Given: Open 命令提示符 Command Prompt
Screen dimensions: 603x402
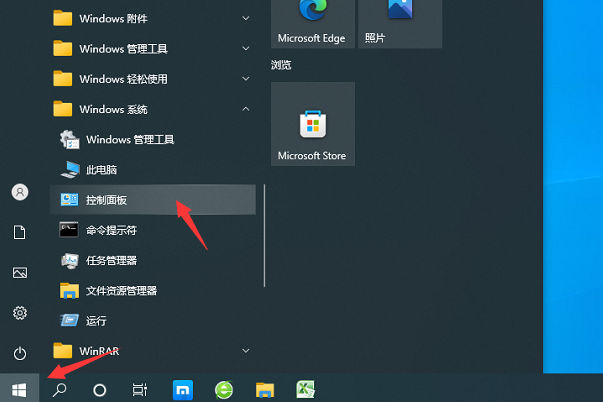Looking at the screenshot, I should click(x=153, y=230).
